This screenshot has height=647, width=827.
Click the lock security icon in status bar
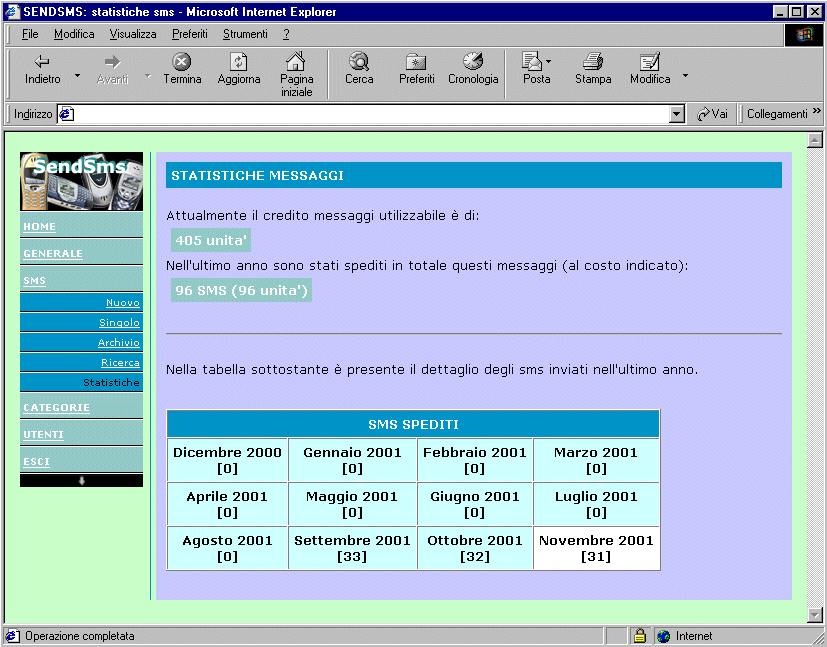(640, 635)
